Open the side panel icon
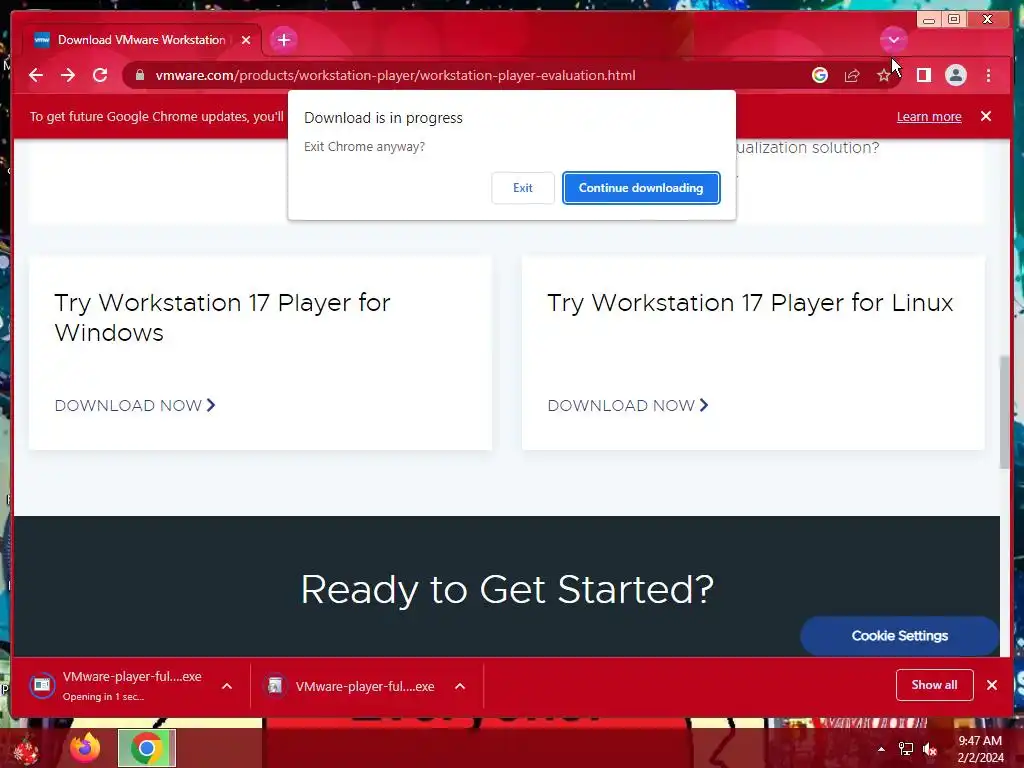 (x=923, y=75)
